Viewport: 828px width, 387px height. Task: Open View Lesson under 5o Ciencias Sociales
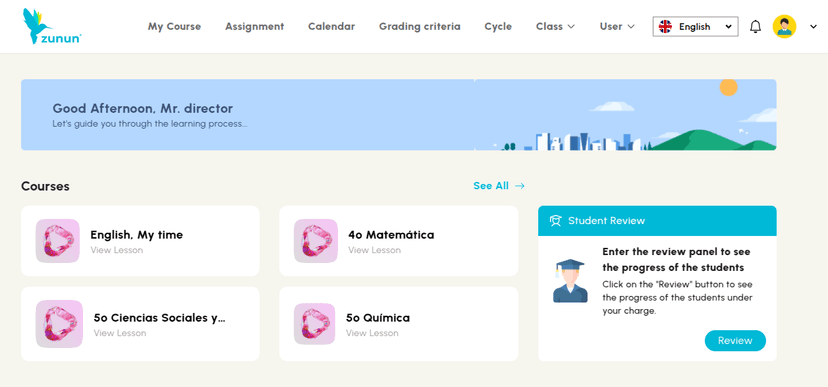120,333
